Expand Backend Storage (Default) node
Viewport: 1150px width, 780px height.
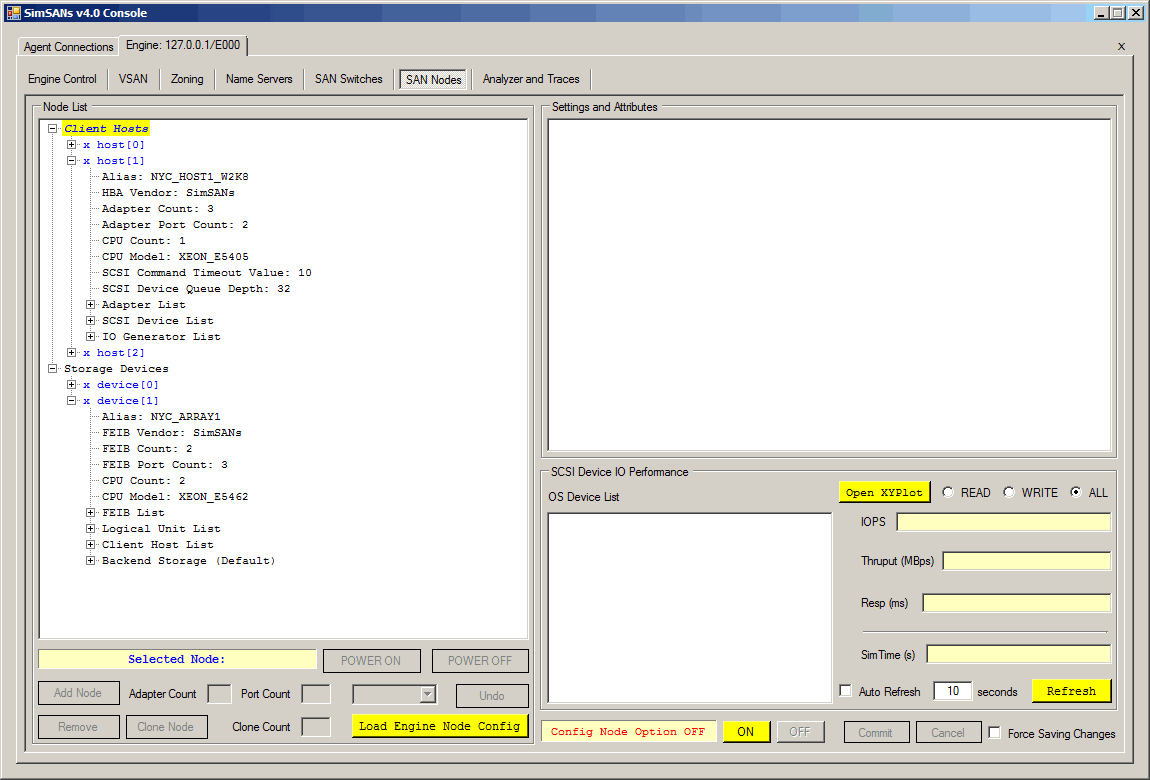(x=91, y=561)
